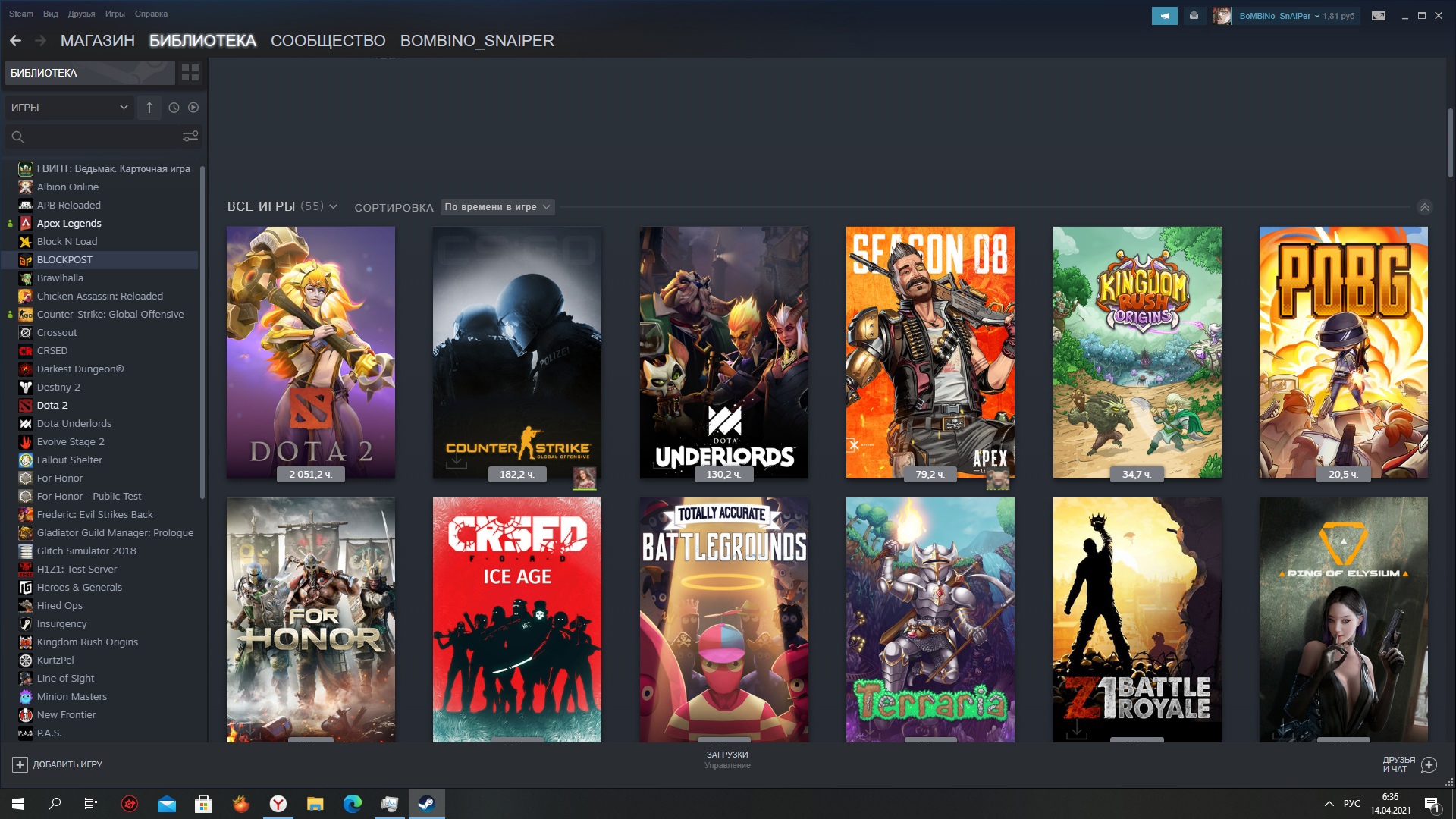1456x819 pixels.
Task: Open Task View on taskbar
Action: (91, 804)
